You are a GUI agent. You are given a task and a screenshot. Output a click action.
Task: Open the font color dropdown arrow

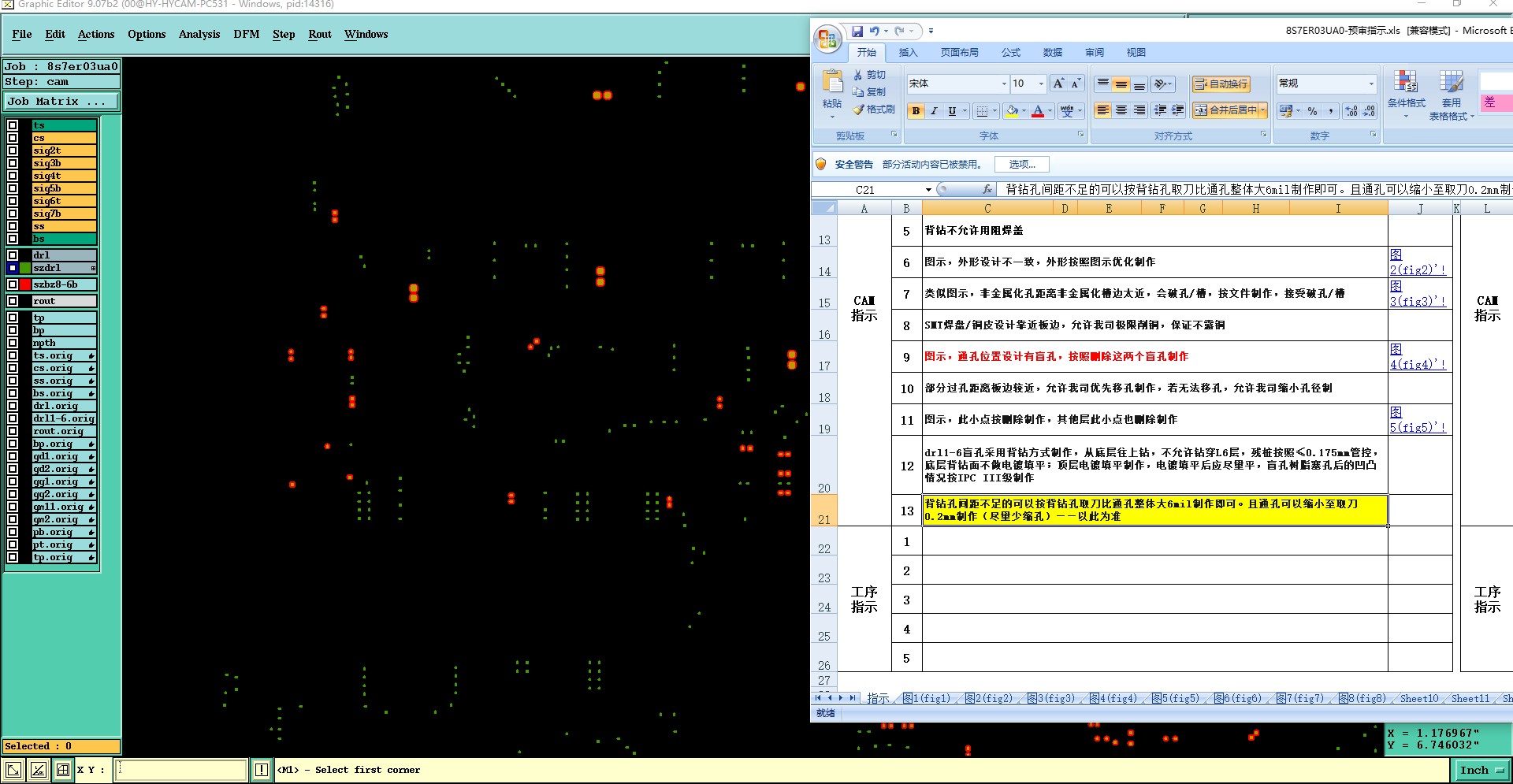[1050, 111]
